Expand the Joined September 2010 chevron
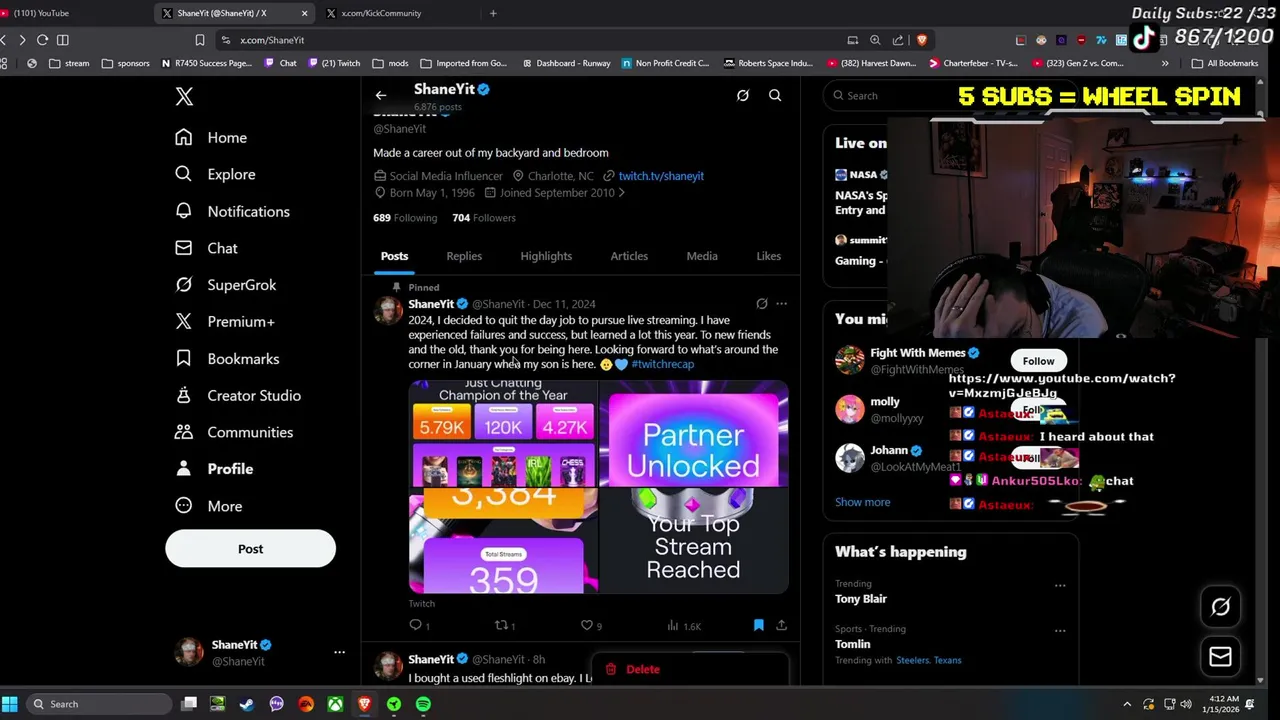Viewport: 1280px width, 720px height. tap(621, 193)
